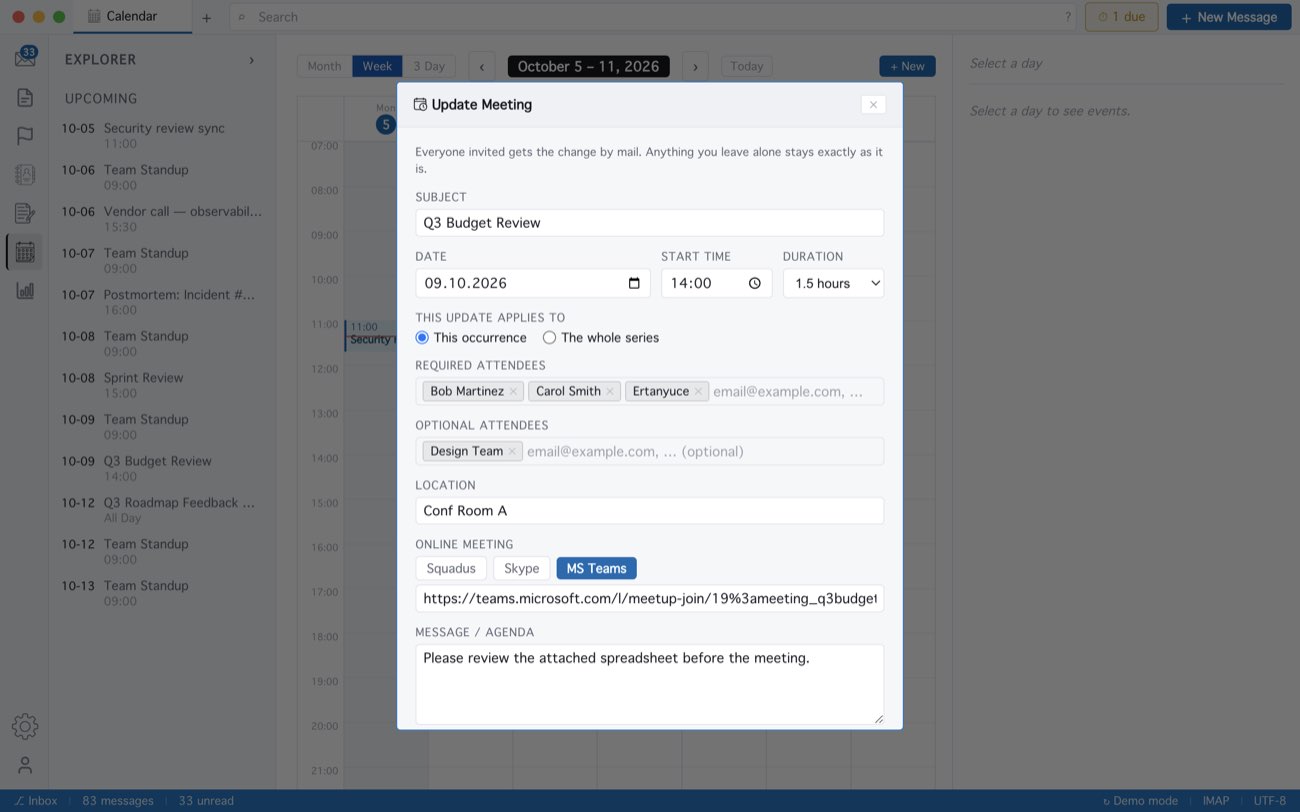Switch to the Week view tab
Viewport: 1300px width, 812px height.
[x=377, y=66]
